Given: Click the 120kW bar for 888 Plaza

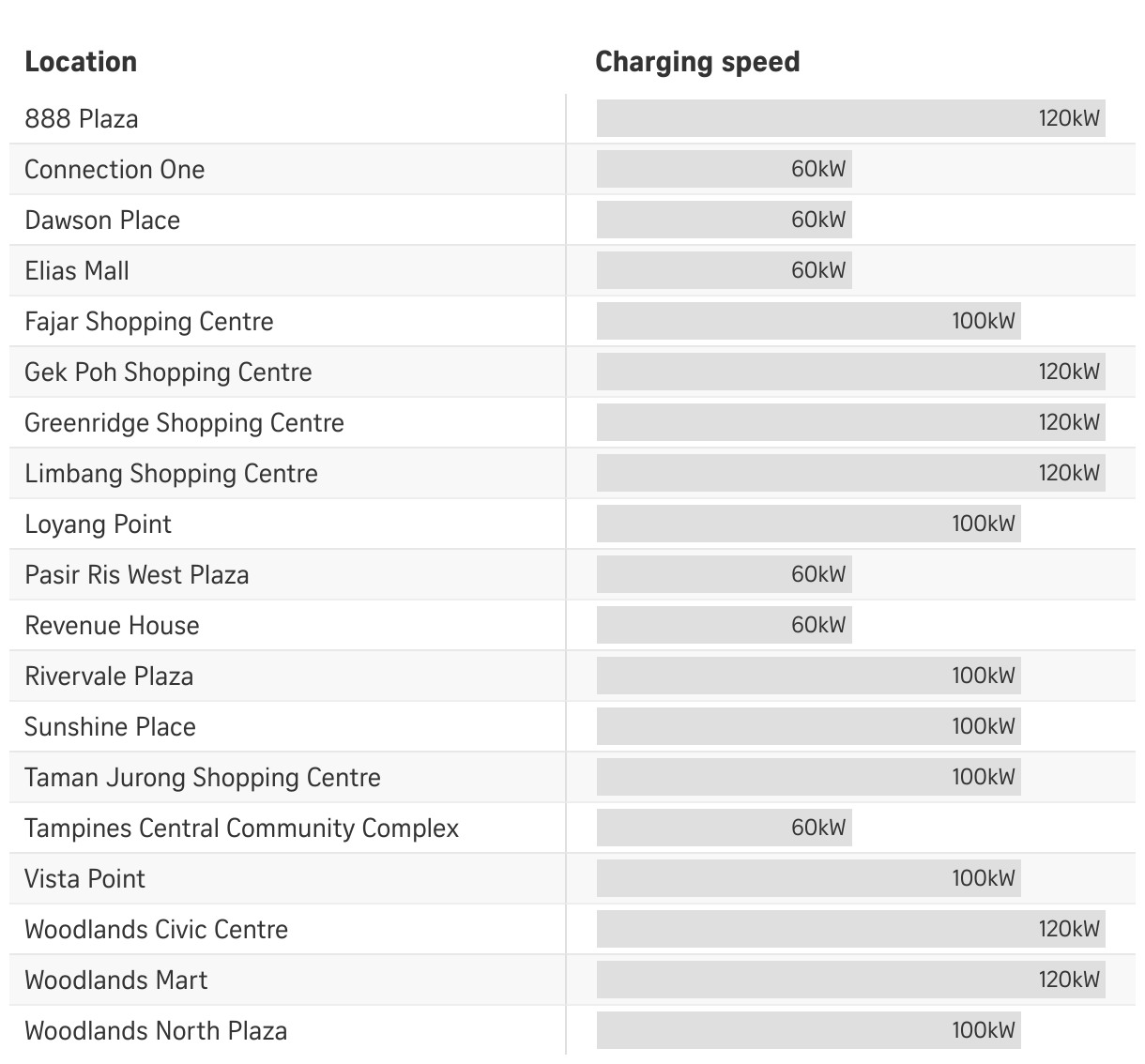Looking at the screenshot, I should coord(850,118).
